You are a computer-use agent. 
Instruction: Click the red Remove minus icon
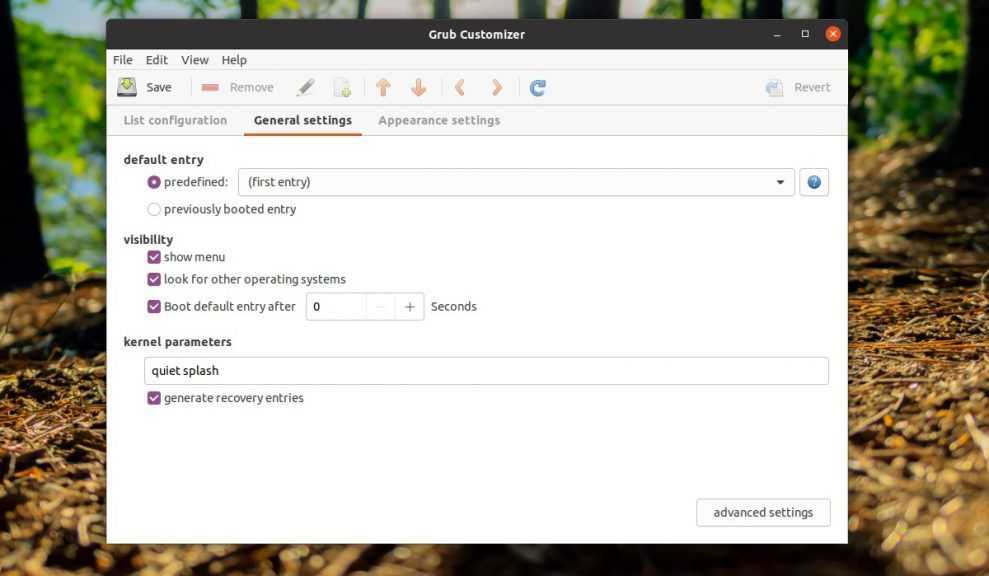(x=210, y=87)
